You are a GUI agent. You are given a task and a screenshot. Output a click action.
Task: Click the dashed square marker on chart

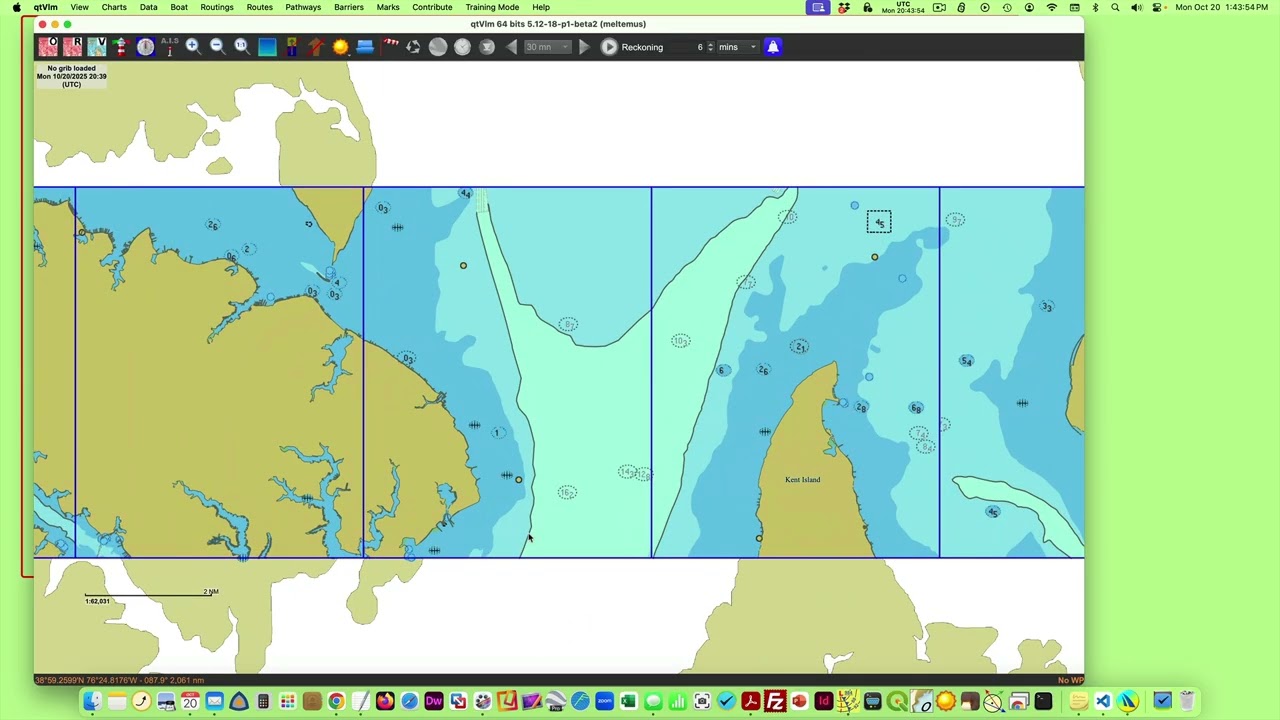[879, 222]
